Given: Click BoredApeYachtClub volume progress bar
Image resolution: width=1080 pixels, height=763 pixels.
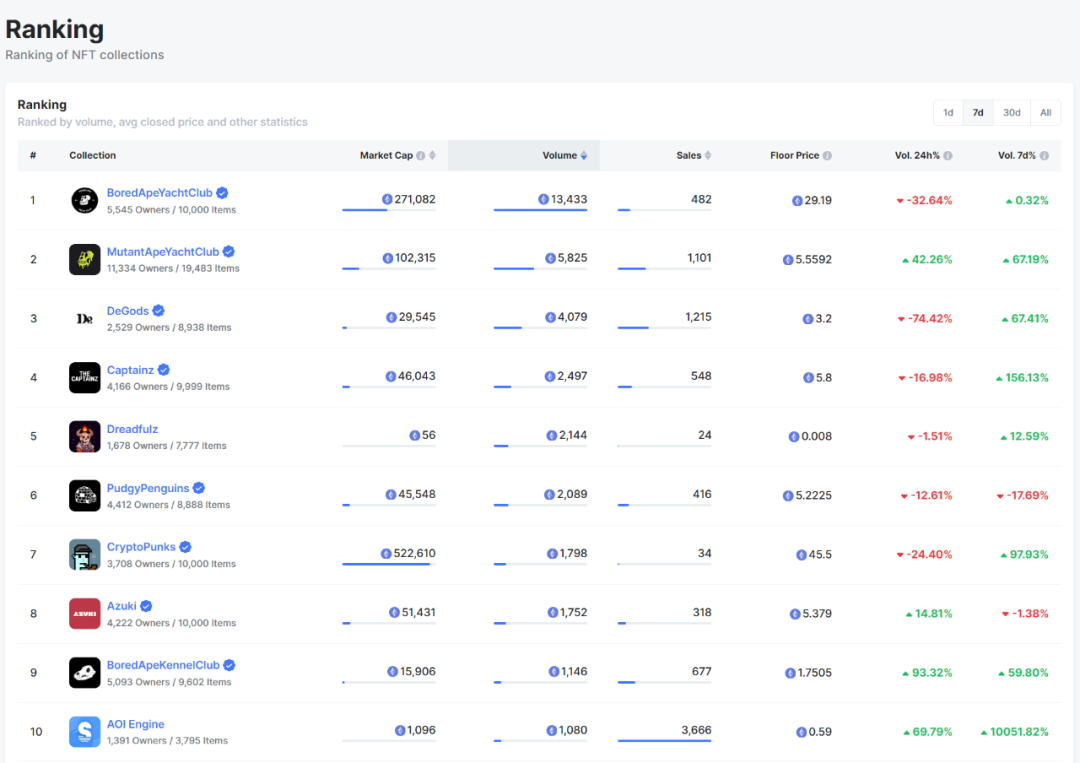Looking at the screenshot, I should [541, 210].
